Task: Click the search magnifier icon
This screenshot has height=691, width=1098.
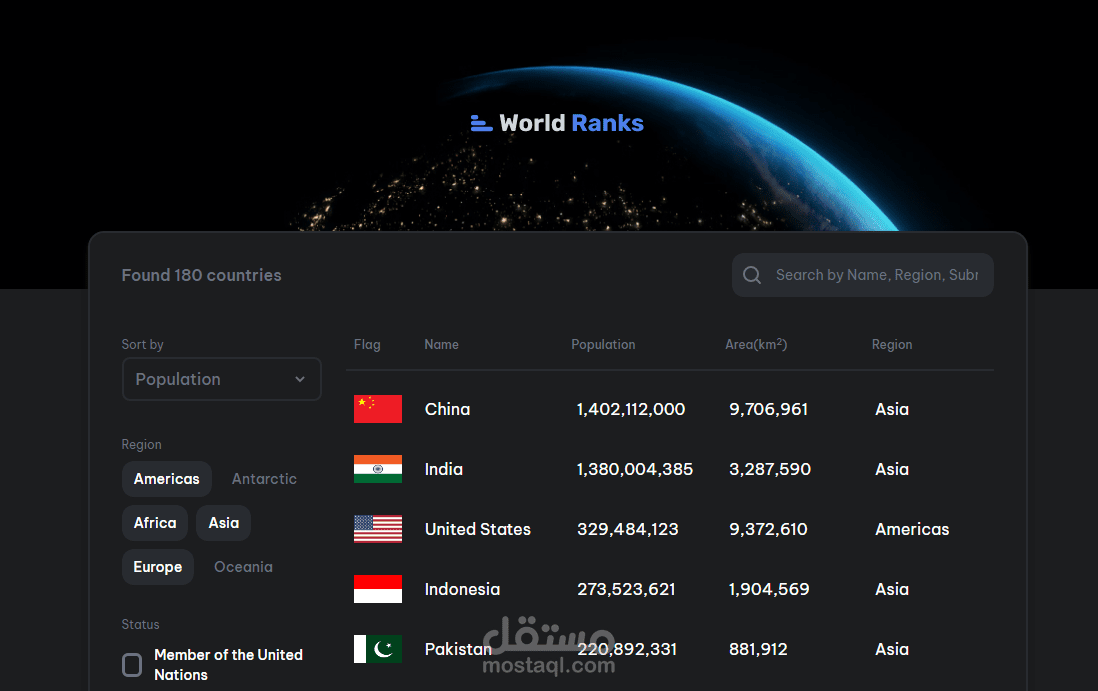Action: point(751,274)
